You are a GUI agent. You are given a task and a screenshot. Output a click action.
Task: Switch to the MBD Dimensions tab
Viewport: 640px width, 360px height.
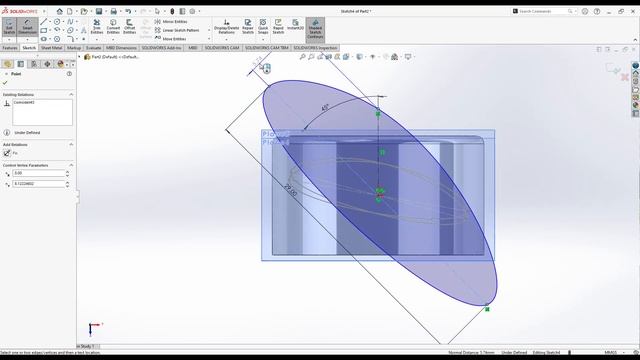[121, 48]
